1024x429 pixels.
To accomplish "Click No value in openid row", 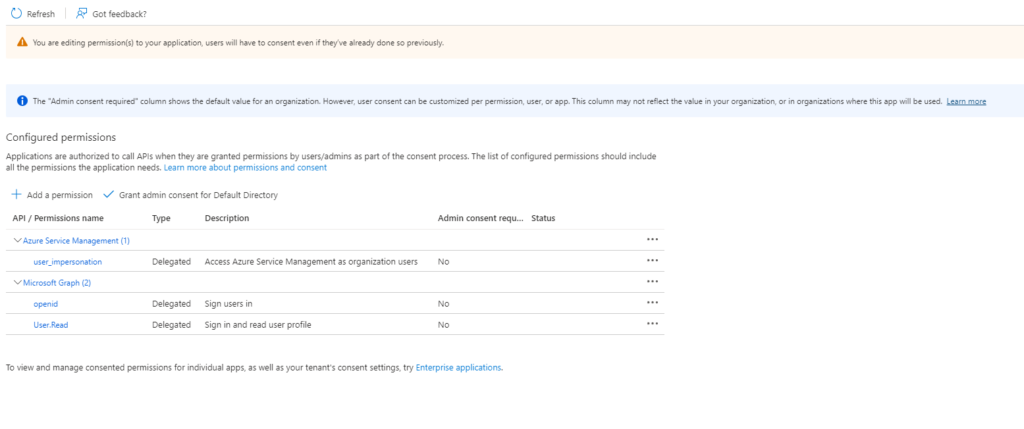I will click(x=443, y=304).
